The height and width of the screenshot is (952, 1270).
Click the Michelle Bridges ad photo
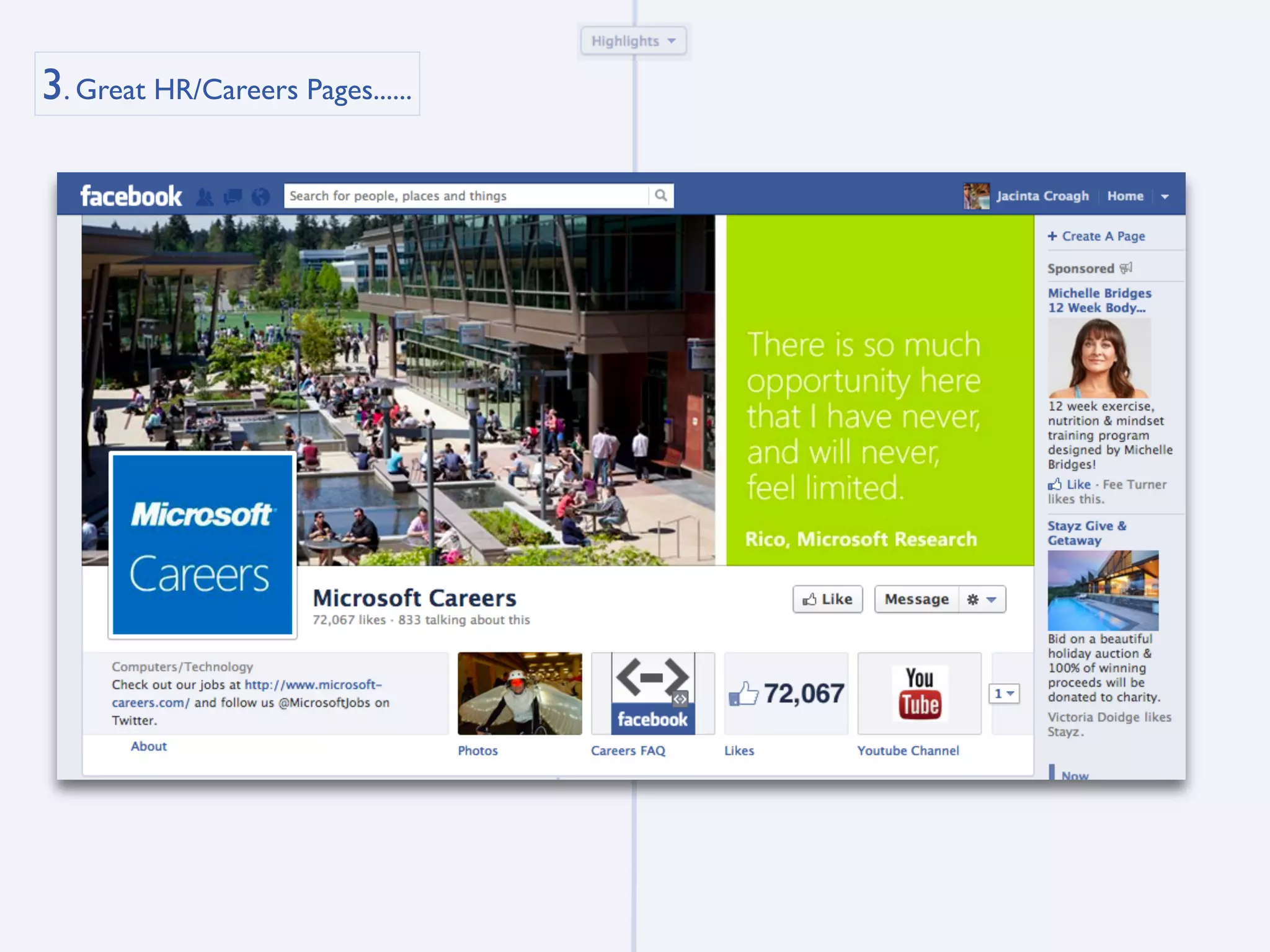click(1099, 358)
